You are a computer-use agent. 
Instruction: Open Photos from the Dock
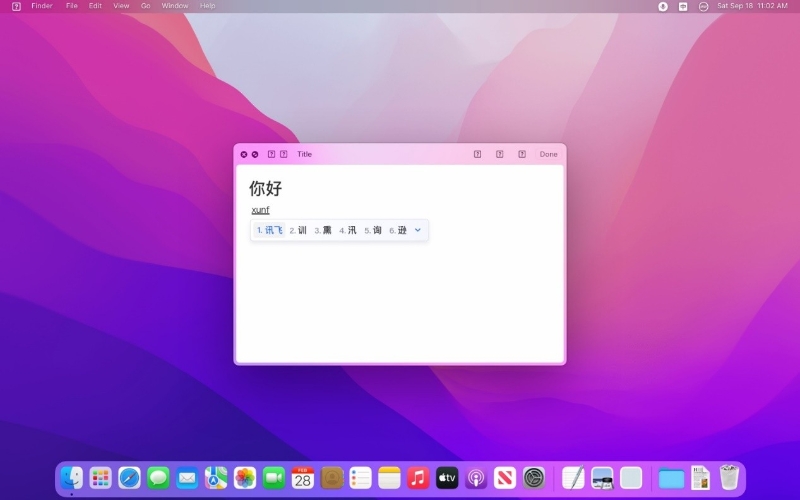[x=245, y=478]
